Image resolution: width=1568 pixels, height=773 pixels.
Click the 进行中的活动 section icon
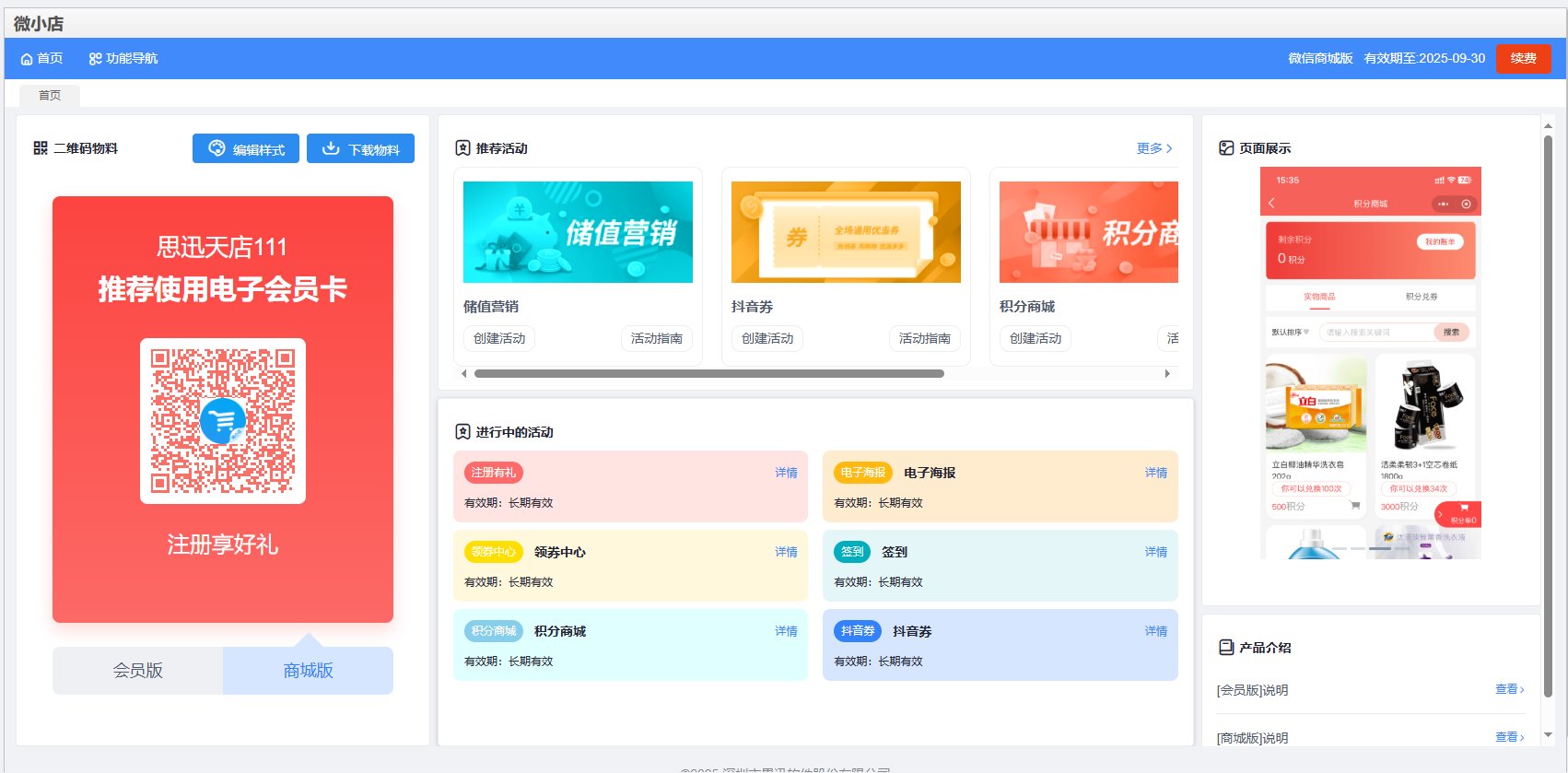point(463,432)
